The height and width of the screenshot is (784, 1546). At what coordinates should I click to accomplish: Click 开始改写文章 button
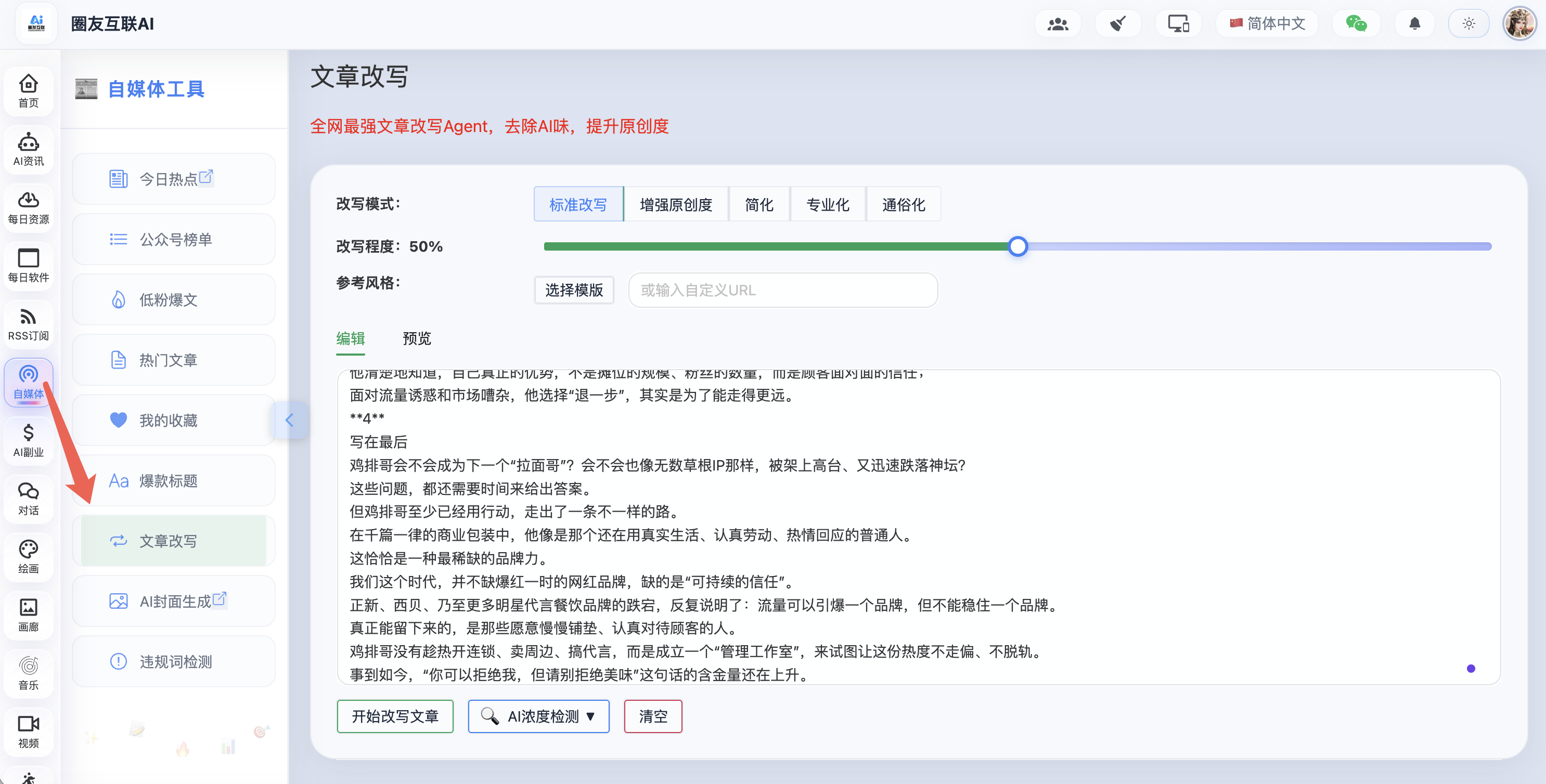pyautogui.click(x=395, y=716)
